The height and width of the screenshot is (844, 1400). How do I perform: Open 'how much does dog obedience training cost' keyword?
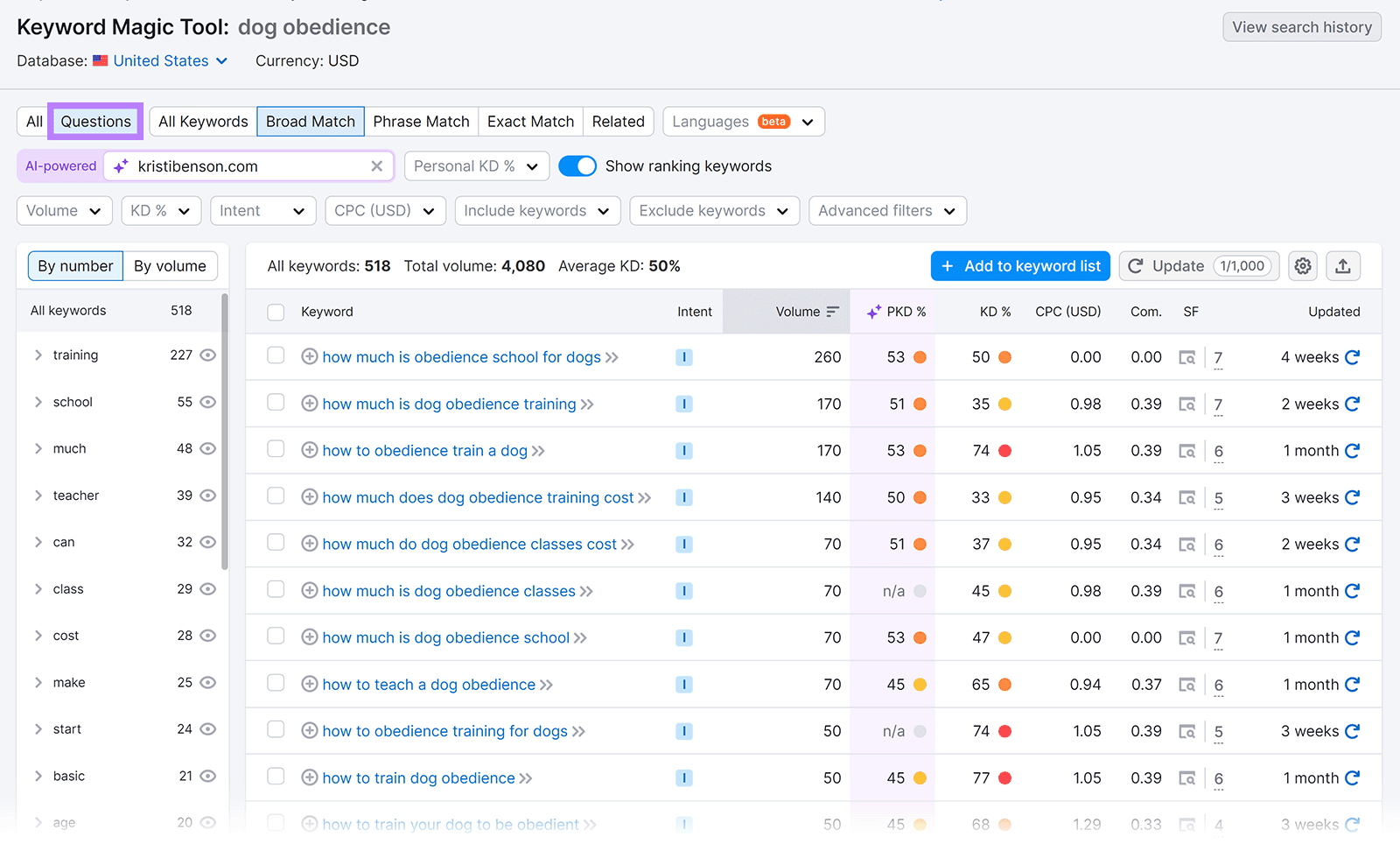pyautogui.click(x=478, y=496)
